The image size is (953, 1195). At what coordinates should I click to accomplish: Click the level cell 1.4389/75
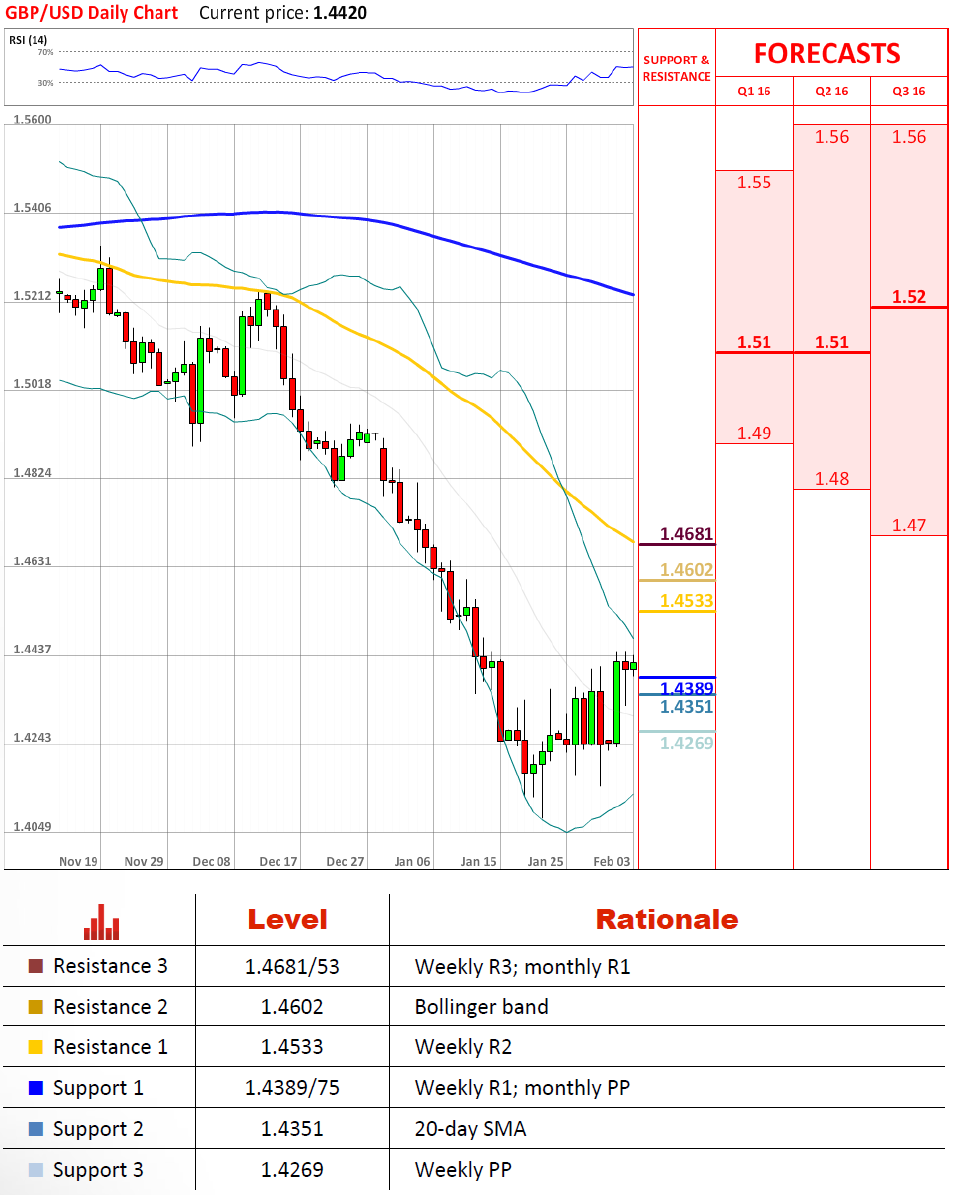(292, 1088)
